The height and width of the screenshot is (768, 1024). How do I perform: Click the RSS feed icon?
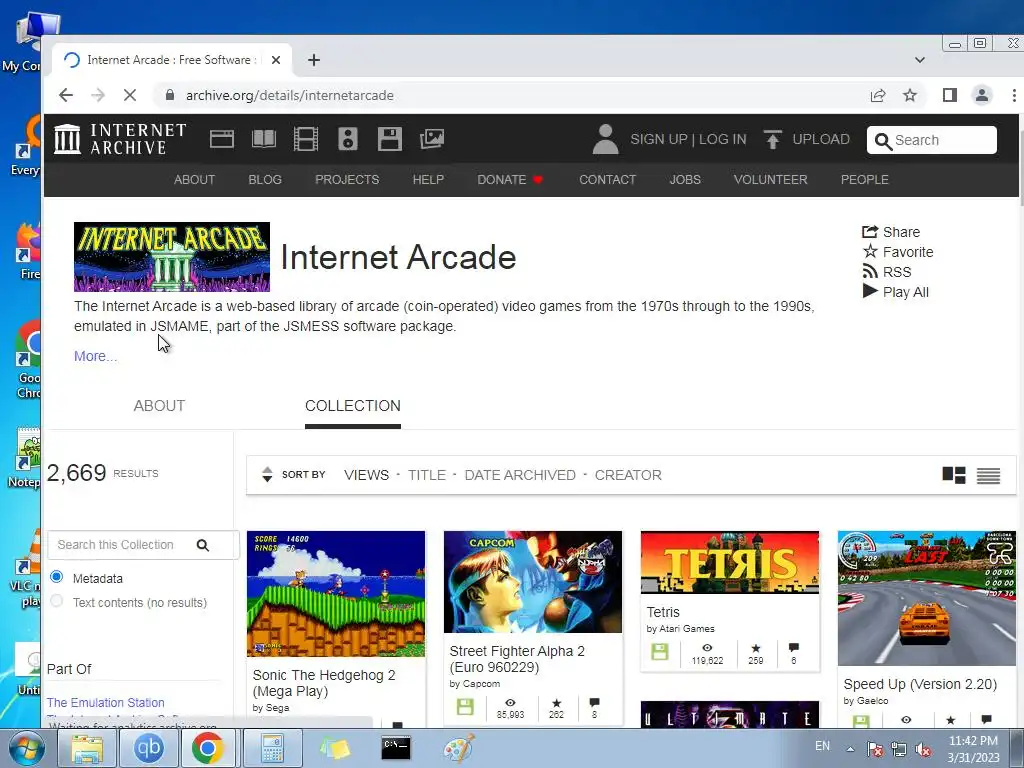tap(870, 272)
